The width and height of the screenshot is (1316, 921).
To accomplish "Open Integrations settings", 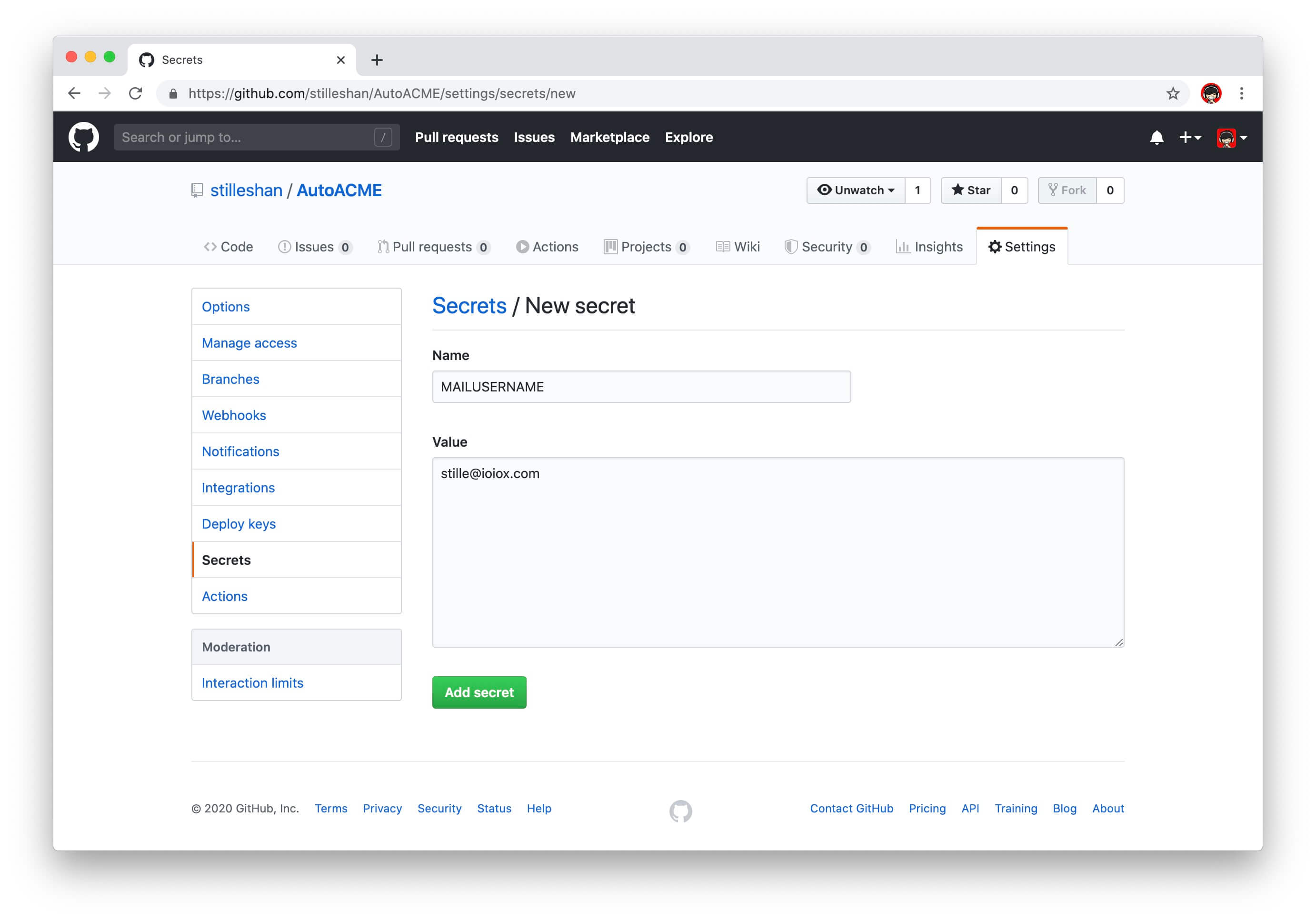I will tap(296, 487).
